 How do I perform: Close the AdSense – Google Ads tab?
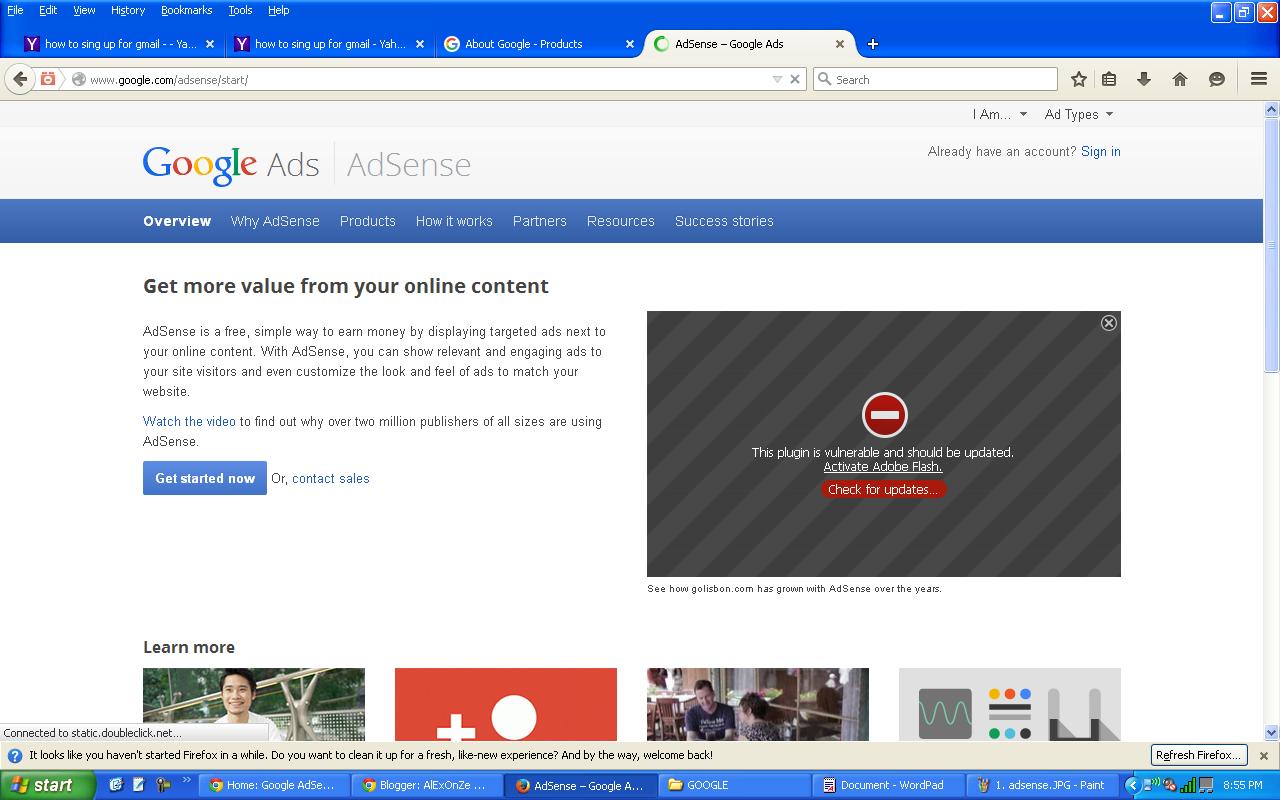click(x=840, y=44)
